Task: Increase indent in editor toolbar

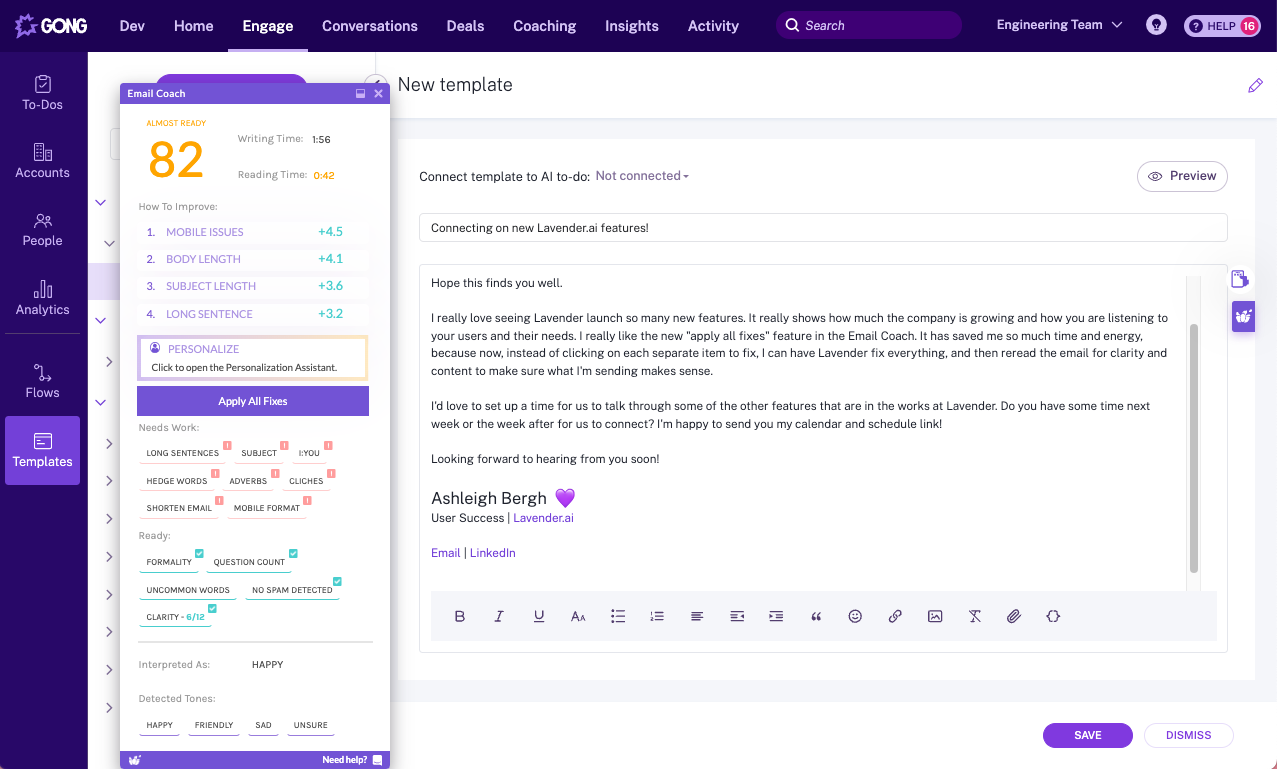Action: click(776, 616)
